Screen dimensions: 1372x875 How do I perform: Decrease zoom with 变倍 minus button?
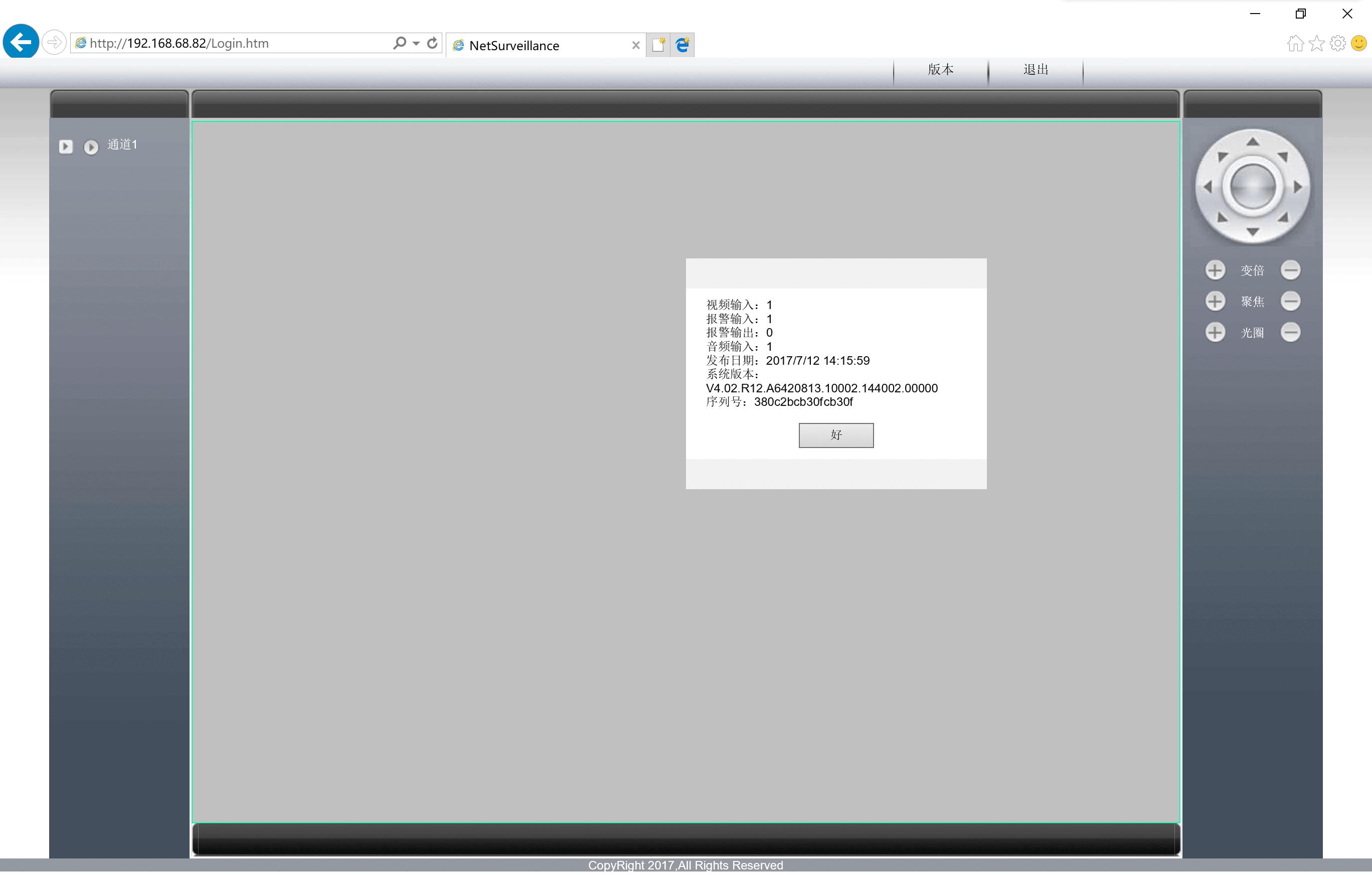click(x=1291, y=270)
